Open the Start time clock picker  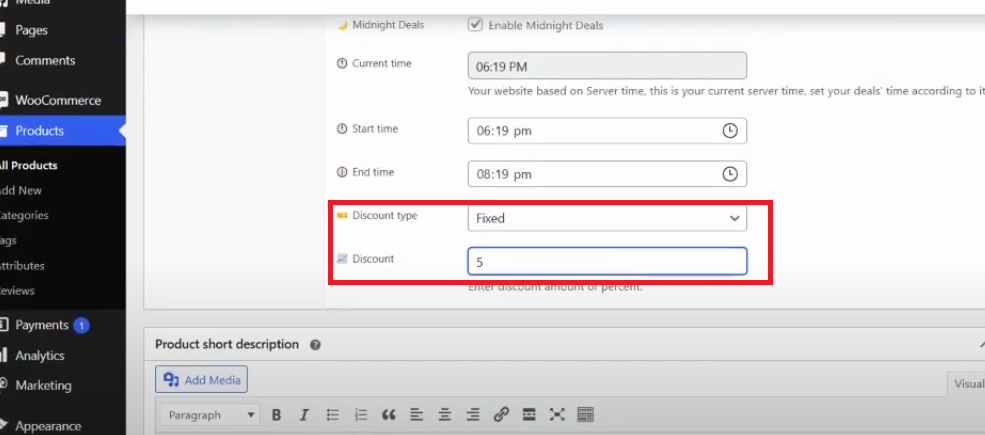click(x=730, y=131)
